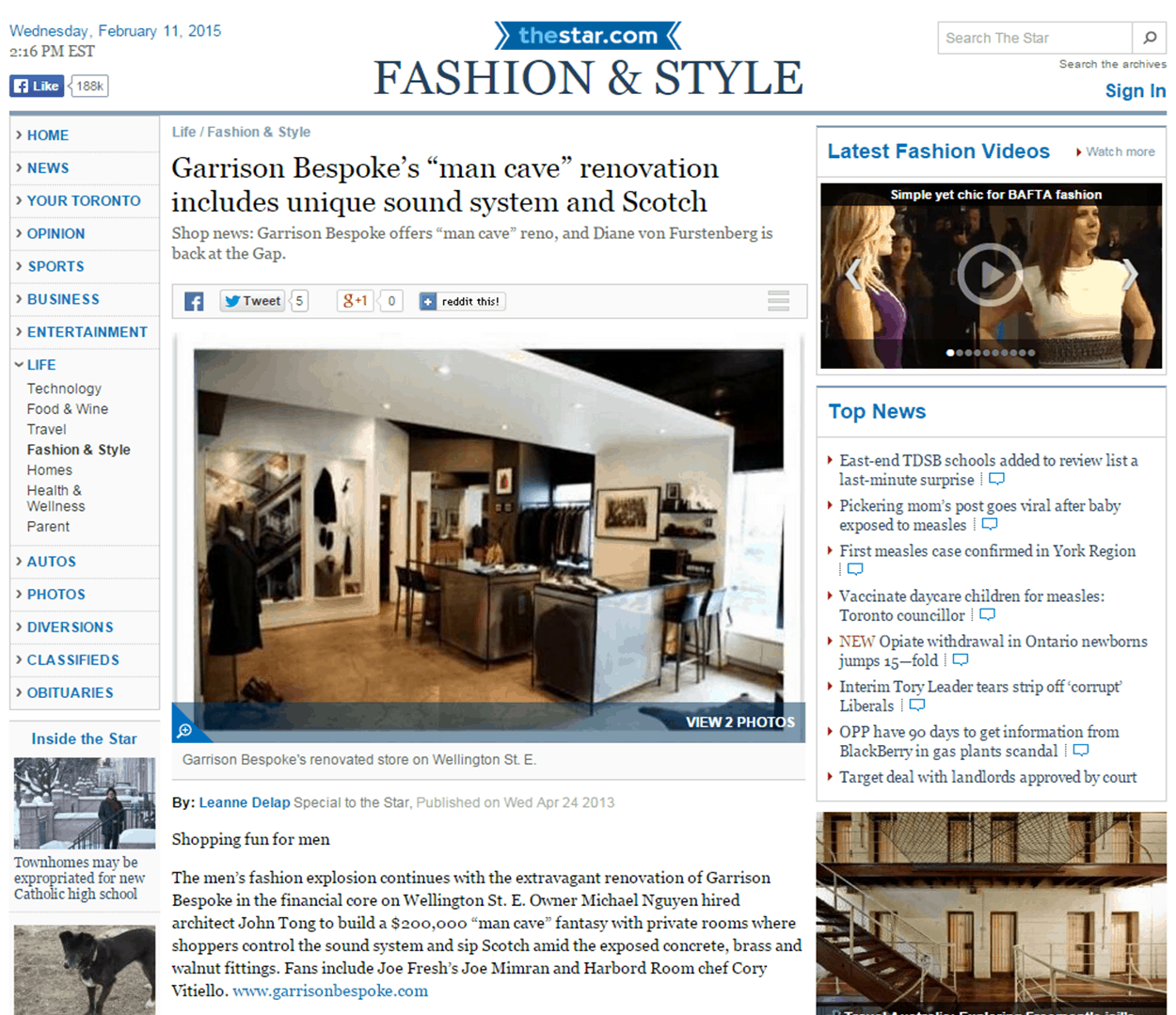Expand the BUSINESS nav chevron
The height and width of the screenshot is (1015, 1176).
point(19,299)
